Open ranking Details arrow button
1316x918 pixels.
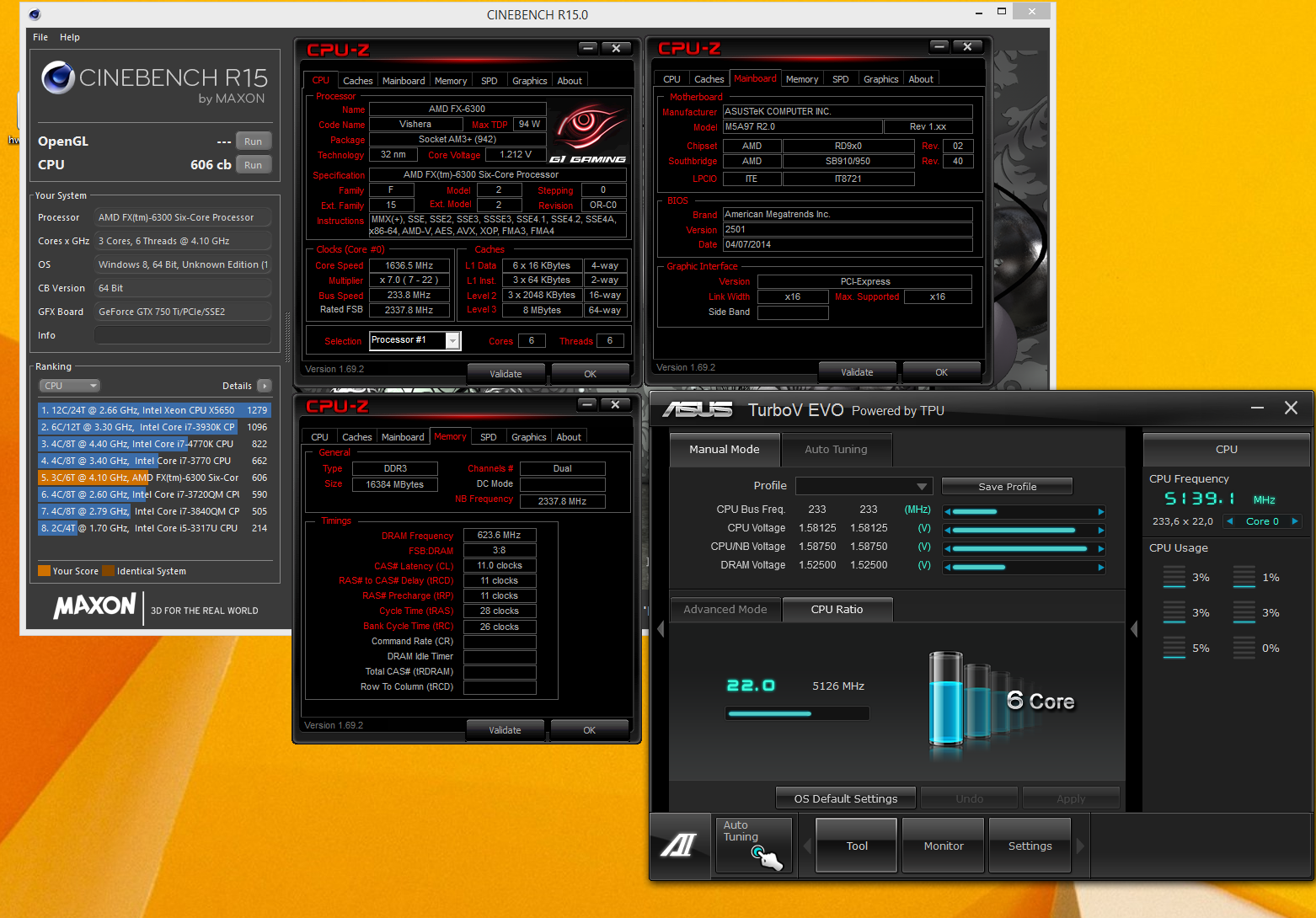265,386
